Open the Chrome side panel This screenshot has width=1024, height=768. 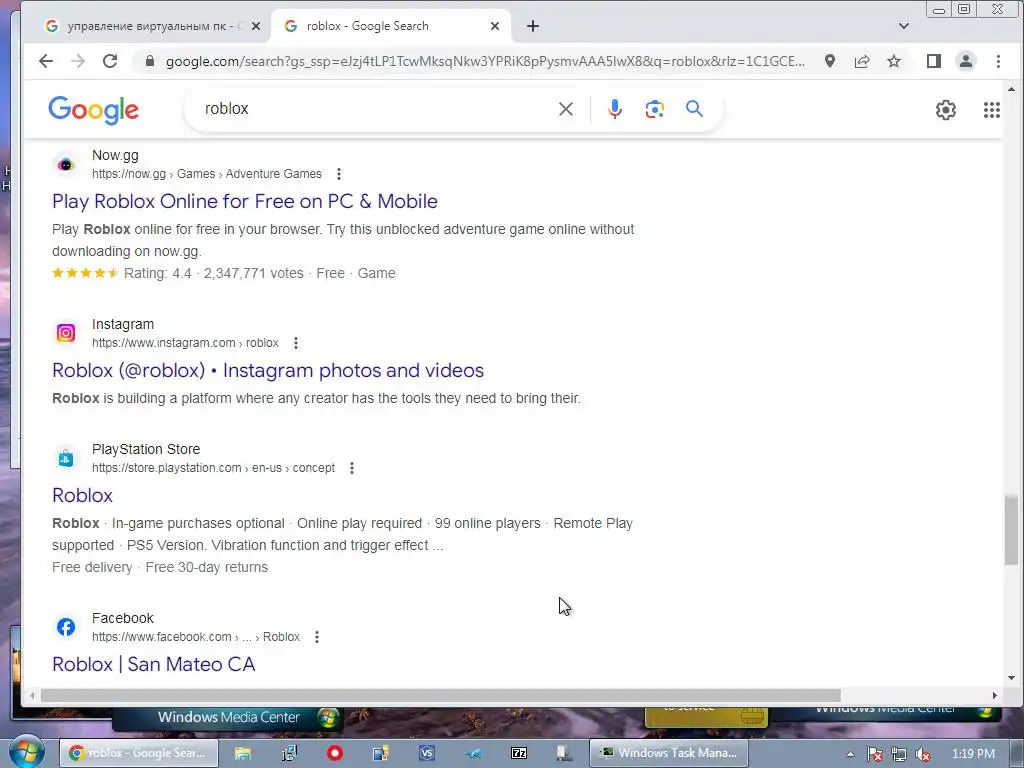933,61
